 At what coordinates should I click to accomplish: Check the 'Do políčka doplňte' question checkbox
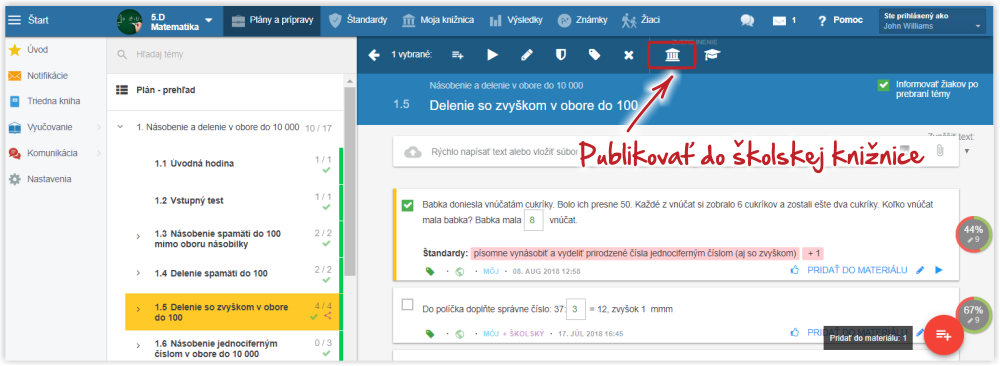point(408,305)
